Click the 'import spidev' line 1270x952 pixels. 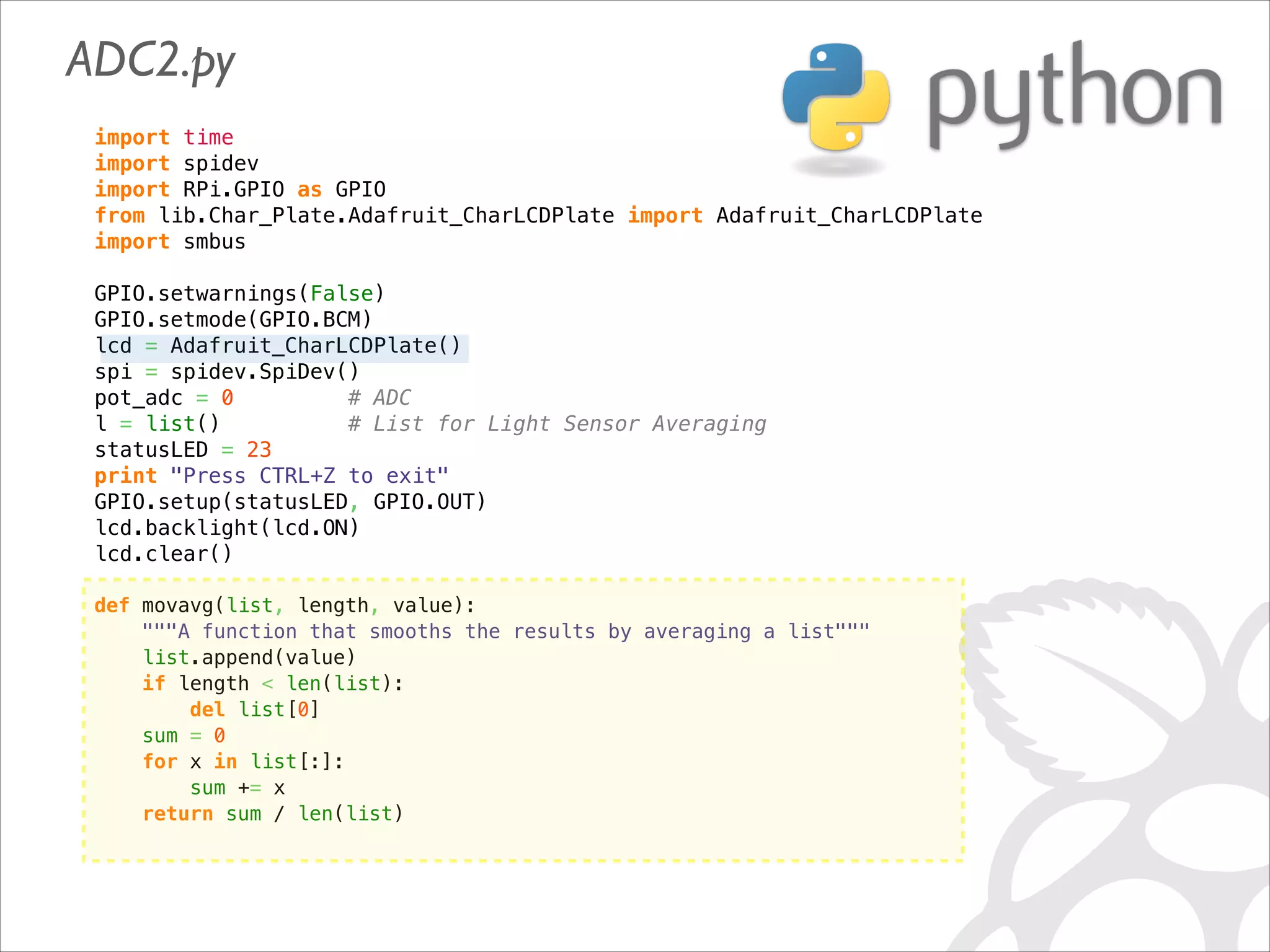pyautogui.click(x=176, y=164)
